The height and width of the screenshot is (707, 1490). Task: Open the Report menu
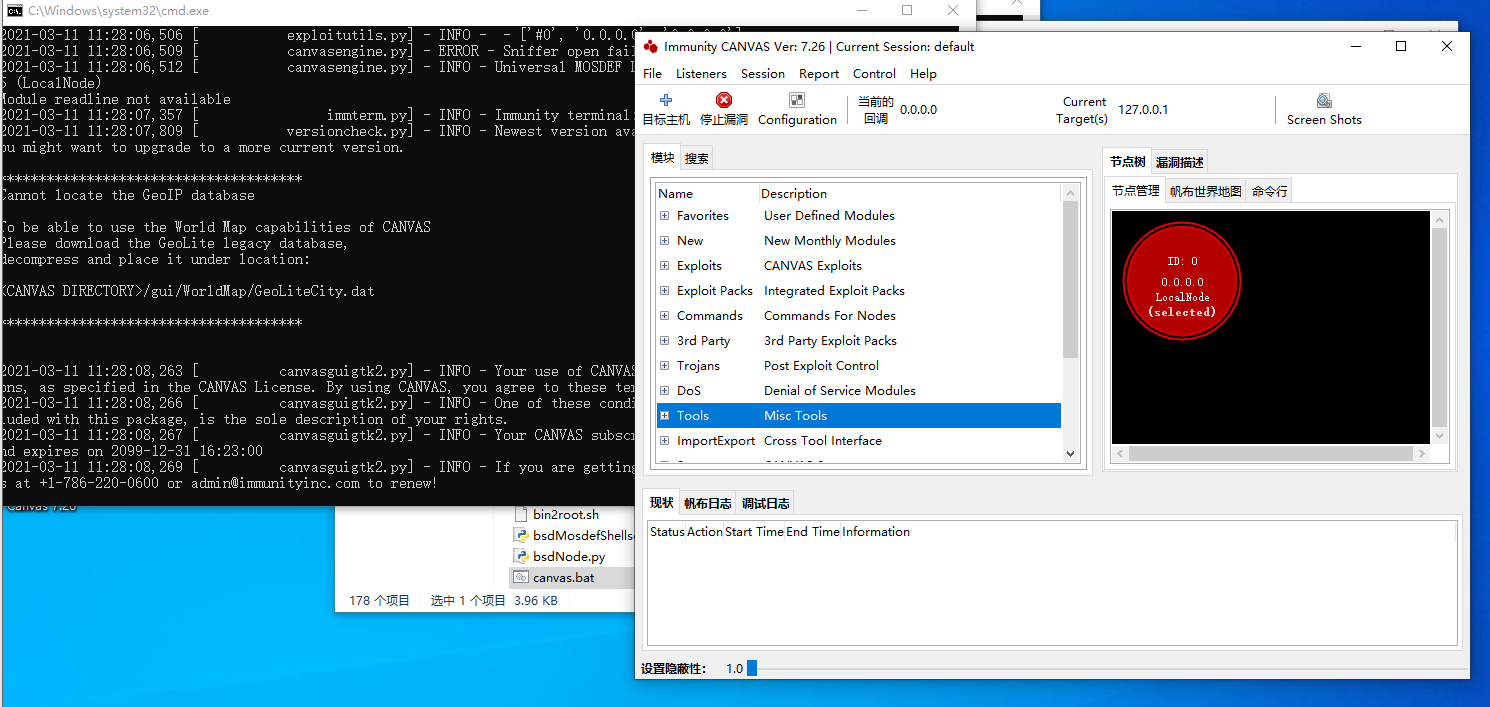pyautogui.click(x=819, y=73)
